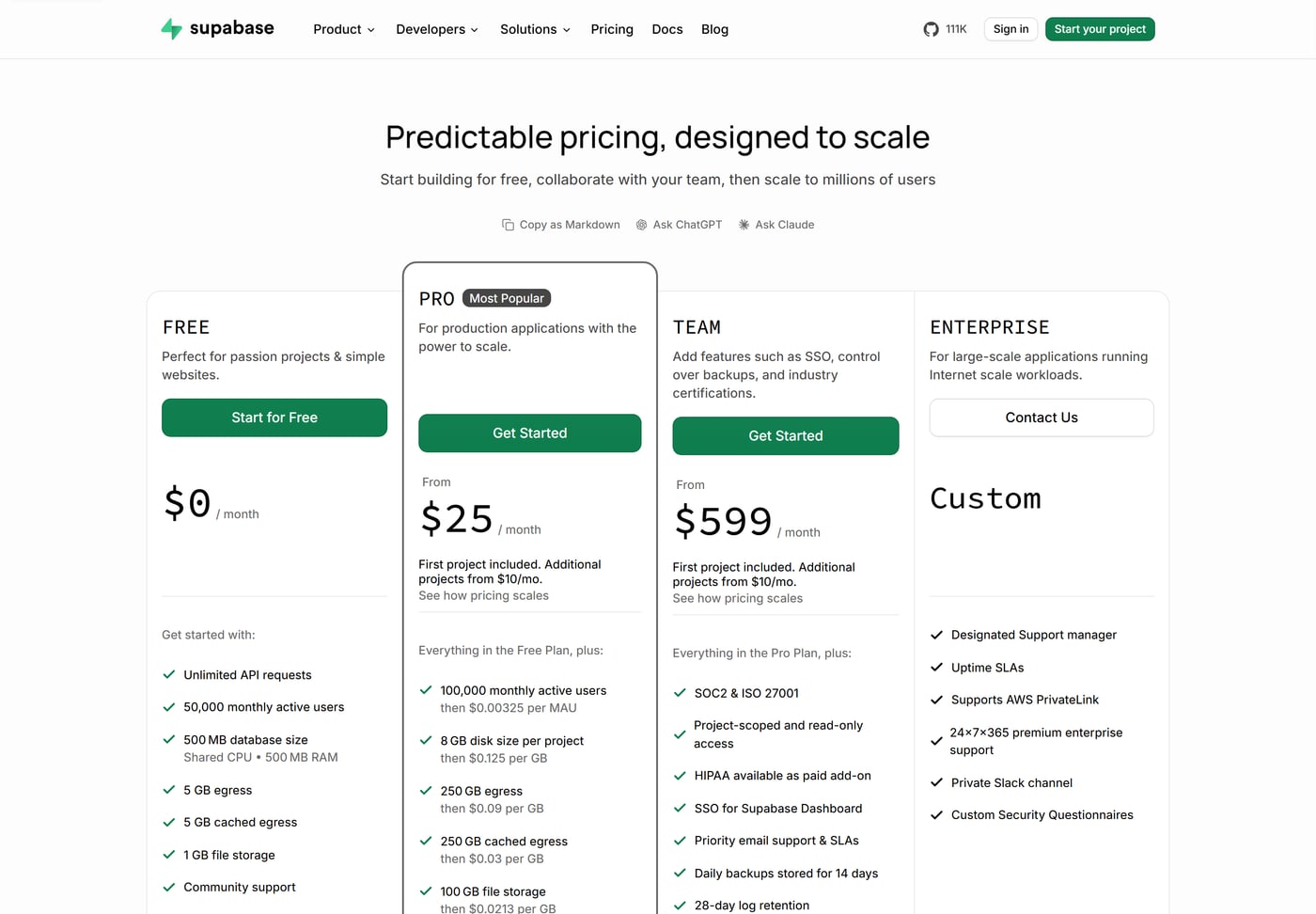The image size is (1316, 914).
Task: Click the checkmark beside SOC2 & ISO 27001
Action: click(x=680, y=693)
